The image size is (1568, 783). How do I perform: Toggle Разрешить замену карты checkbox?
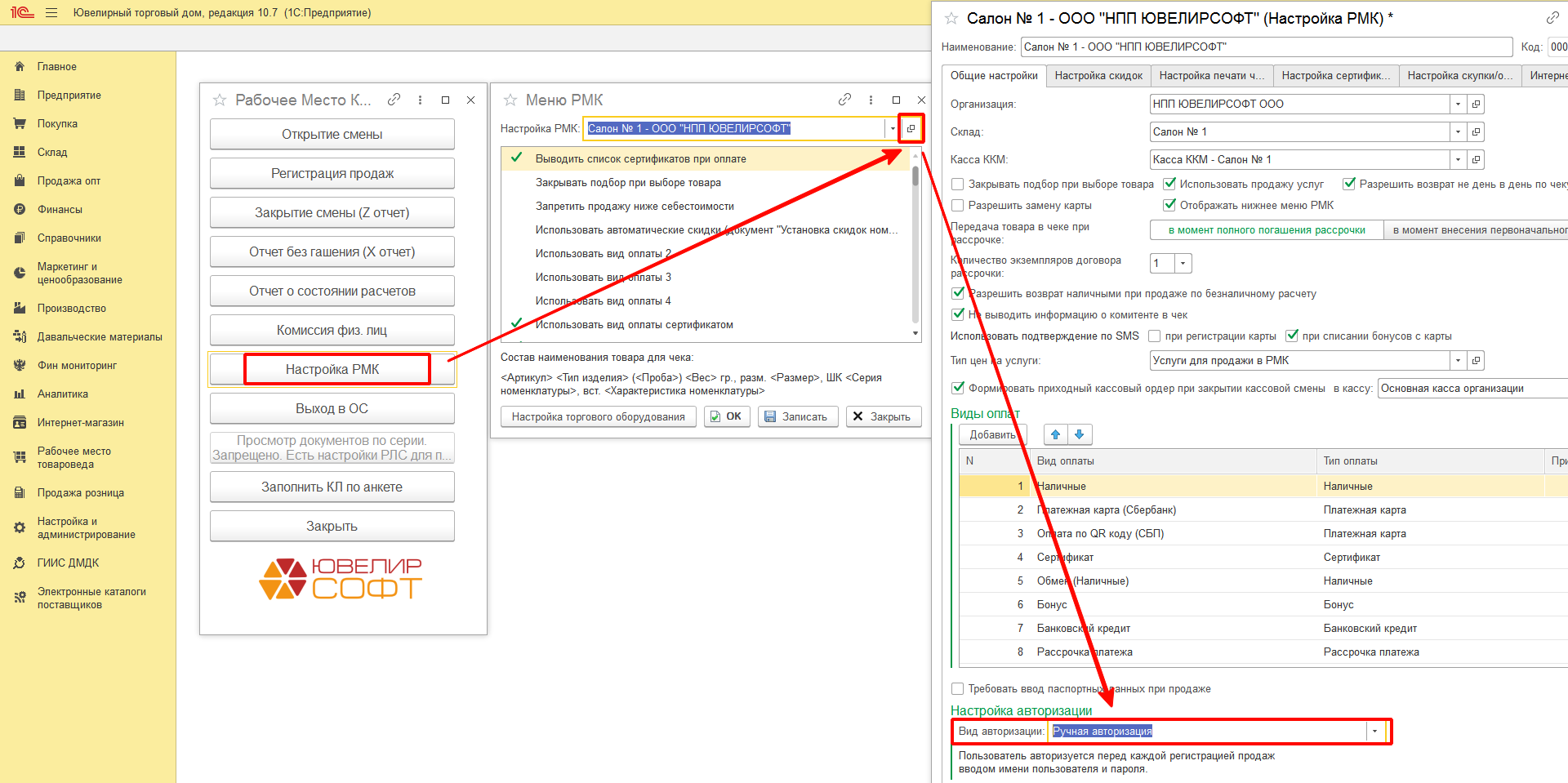click(x=958, y=206)
